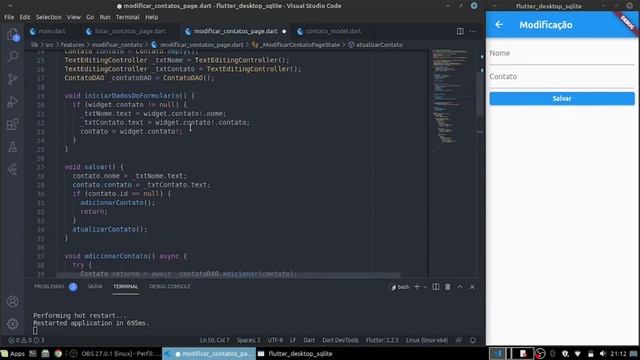Split the terminal panel
Image resolution: width=640 pixels, height=360 pixels.
(436, 287)
